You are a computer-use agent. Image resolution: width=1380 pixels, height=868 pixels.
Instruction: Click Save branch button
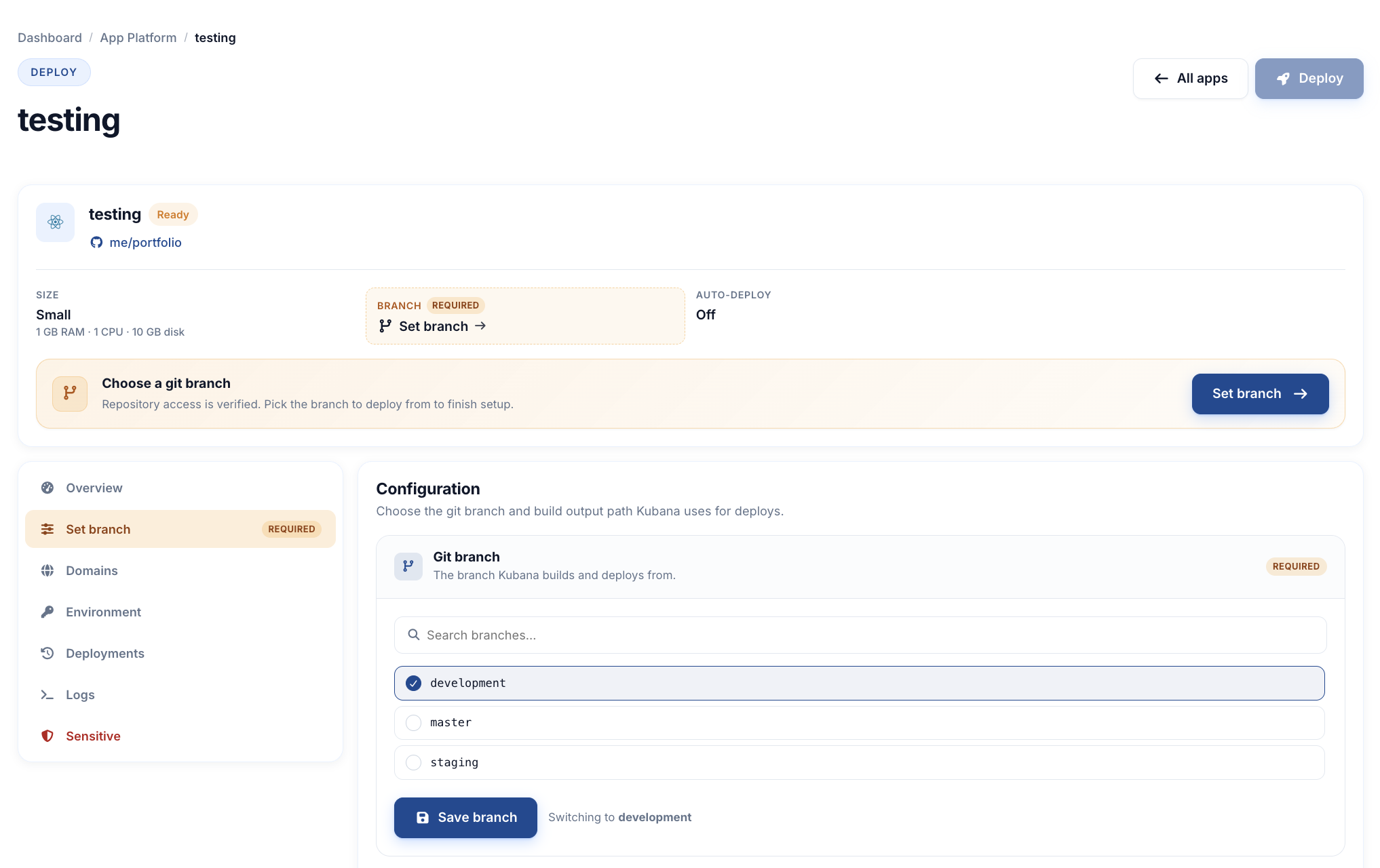coord(465,818)
